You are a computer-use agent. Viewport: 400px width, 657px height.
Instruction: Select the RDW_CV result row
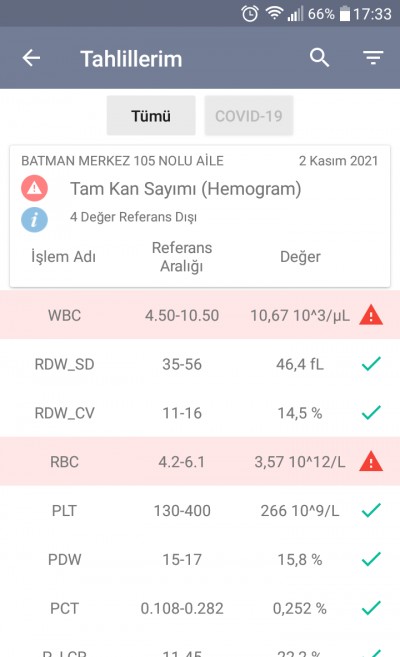pyautogui.click(x=200, y=413)
